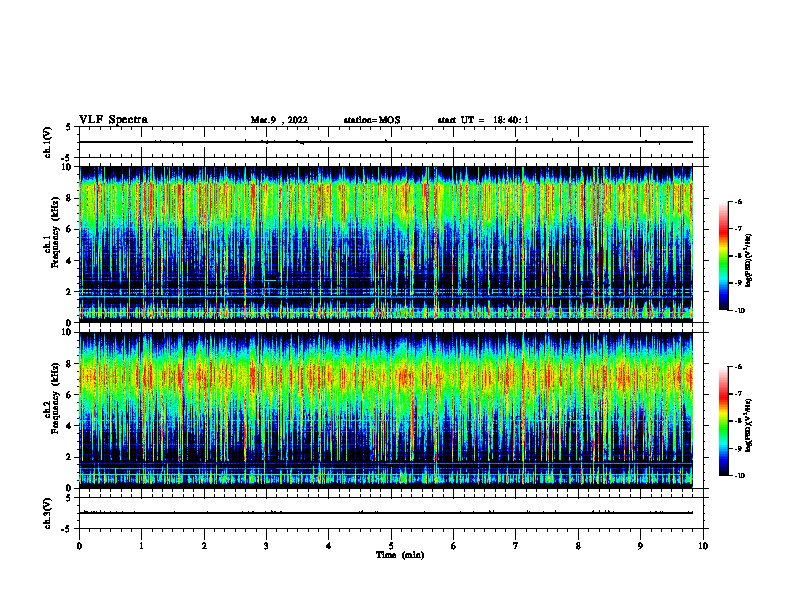Click the "VLF Spectra" plot title

pyautogui.click(x=113, y=120)
